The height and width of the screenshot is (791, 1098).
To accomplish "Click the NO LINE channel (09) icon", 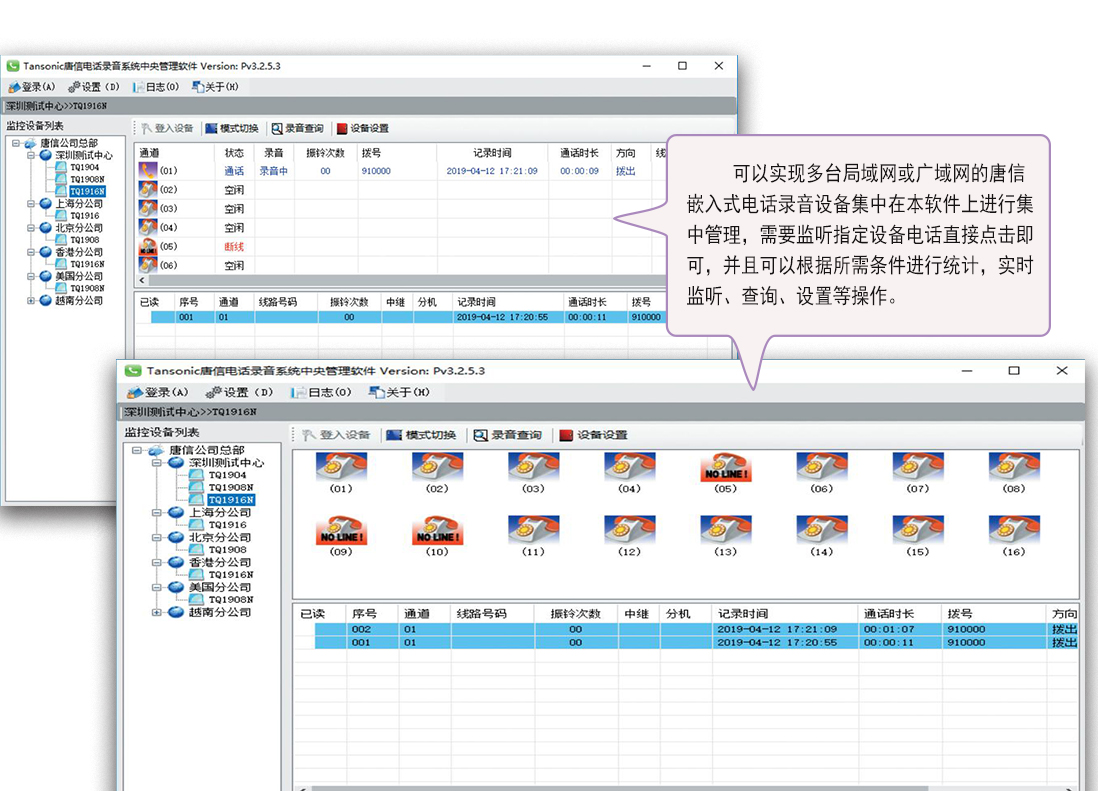I will coord(341,530).
